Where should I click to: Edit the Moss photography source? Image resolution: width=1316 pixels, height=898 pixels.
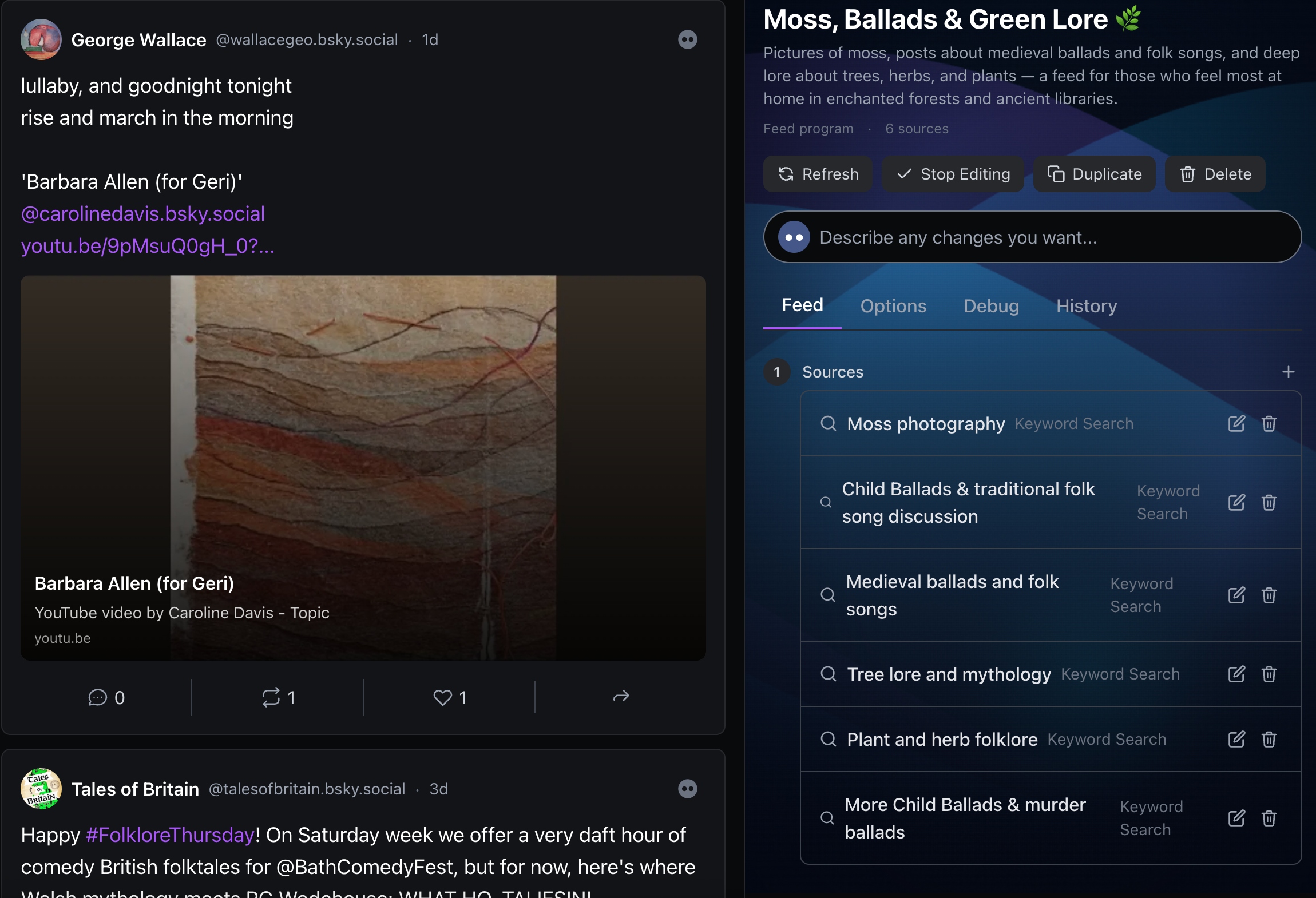1236,424
